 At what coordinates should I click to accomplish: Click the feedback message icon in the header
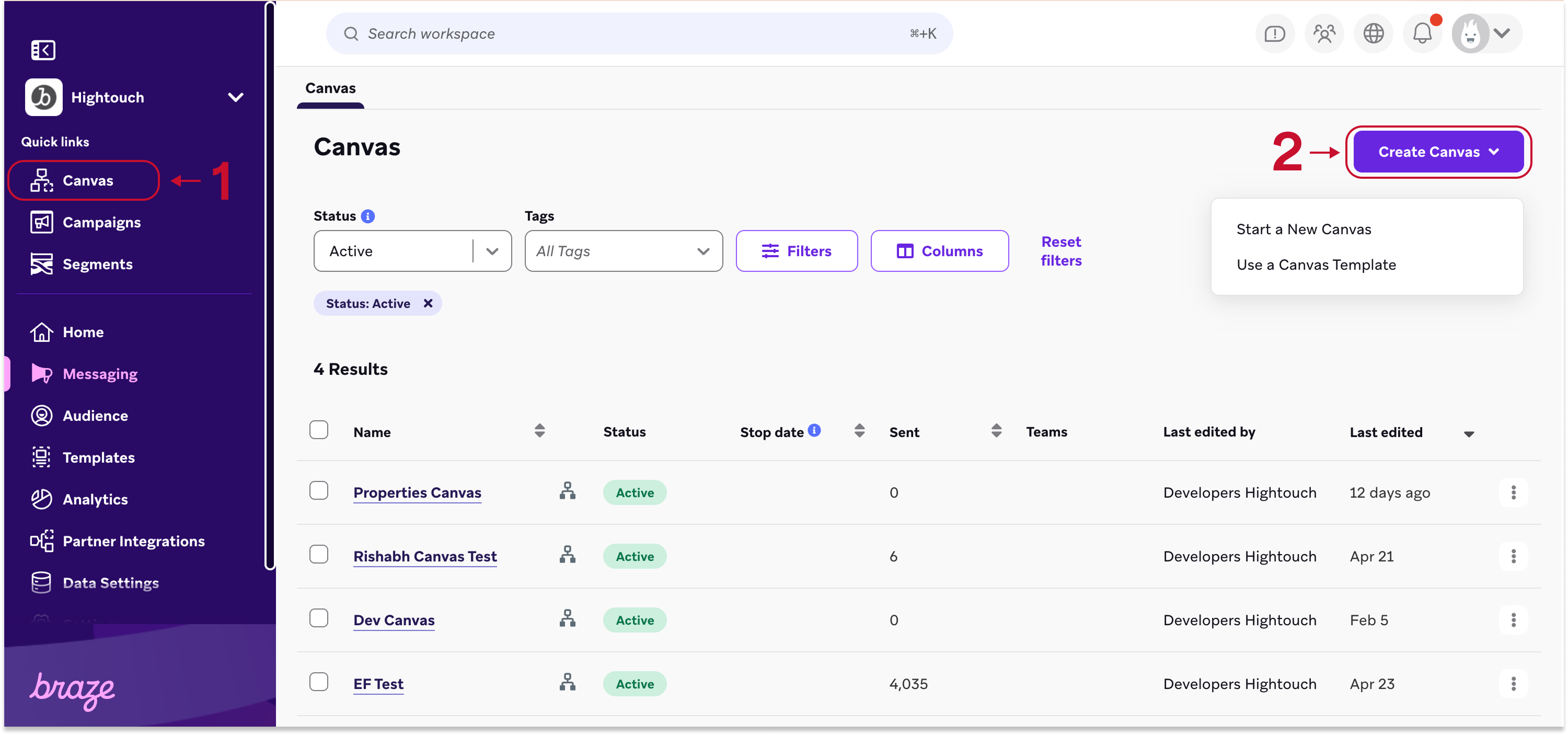pos(1275,33)
